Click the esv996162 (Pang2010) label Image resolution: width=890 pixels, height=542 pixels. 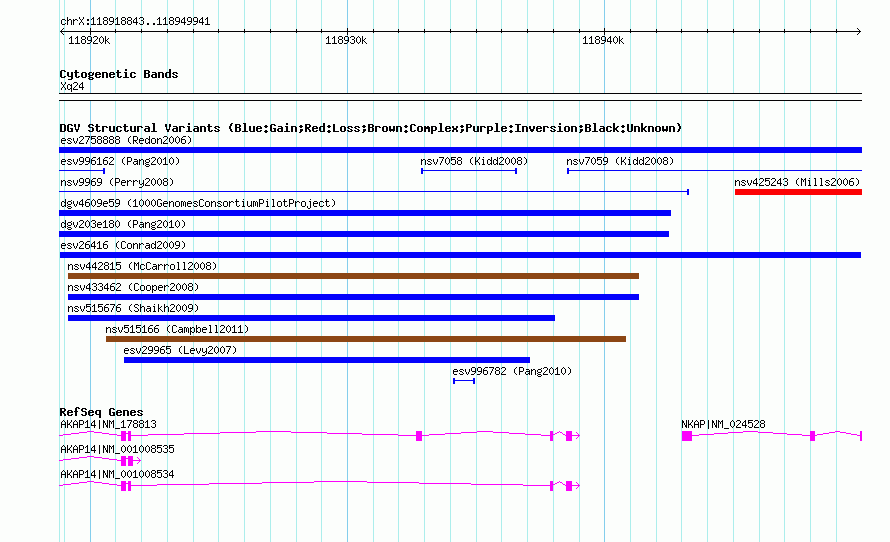[x=120, y=161]
